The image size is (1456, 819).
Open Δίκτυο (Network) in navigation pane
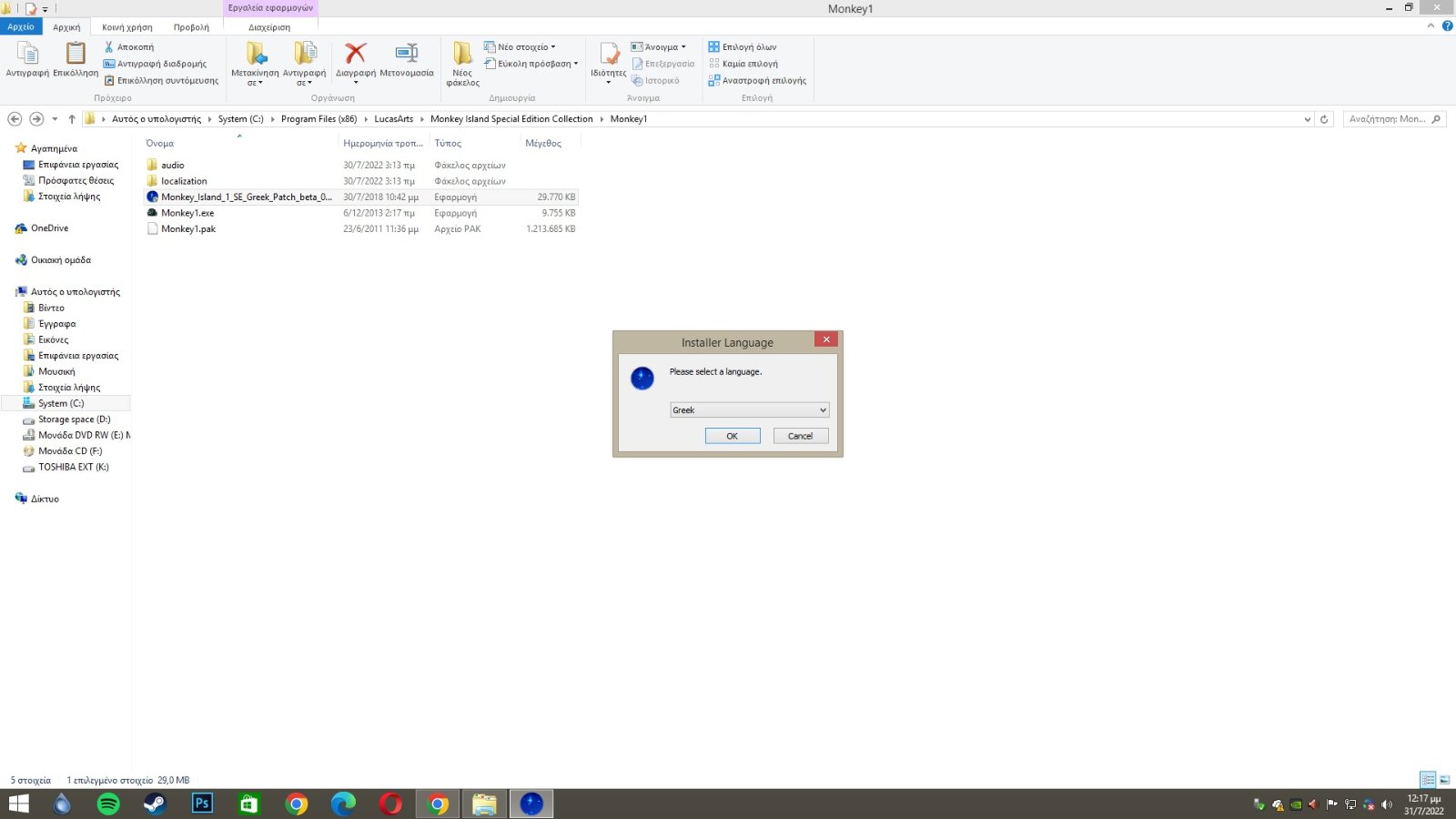pyautogui.click(x=45, y=499)
